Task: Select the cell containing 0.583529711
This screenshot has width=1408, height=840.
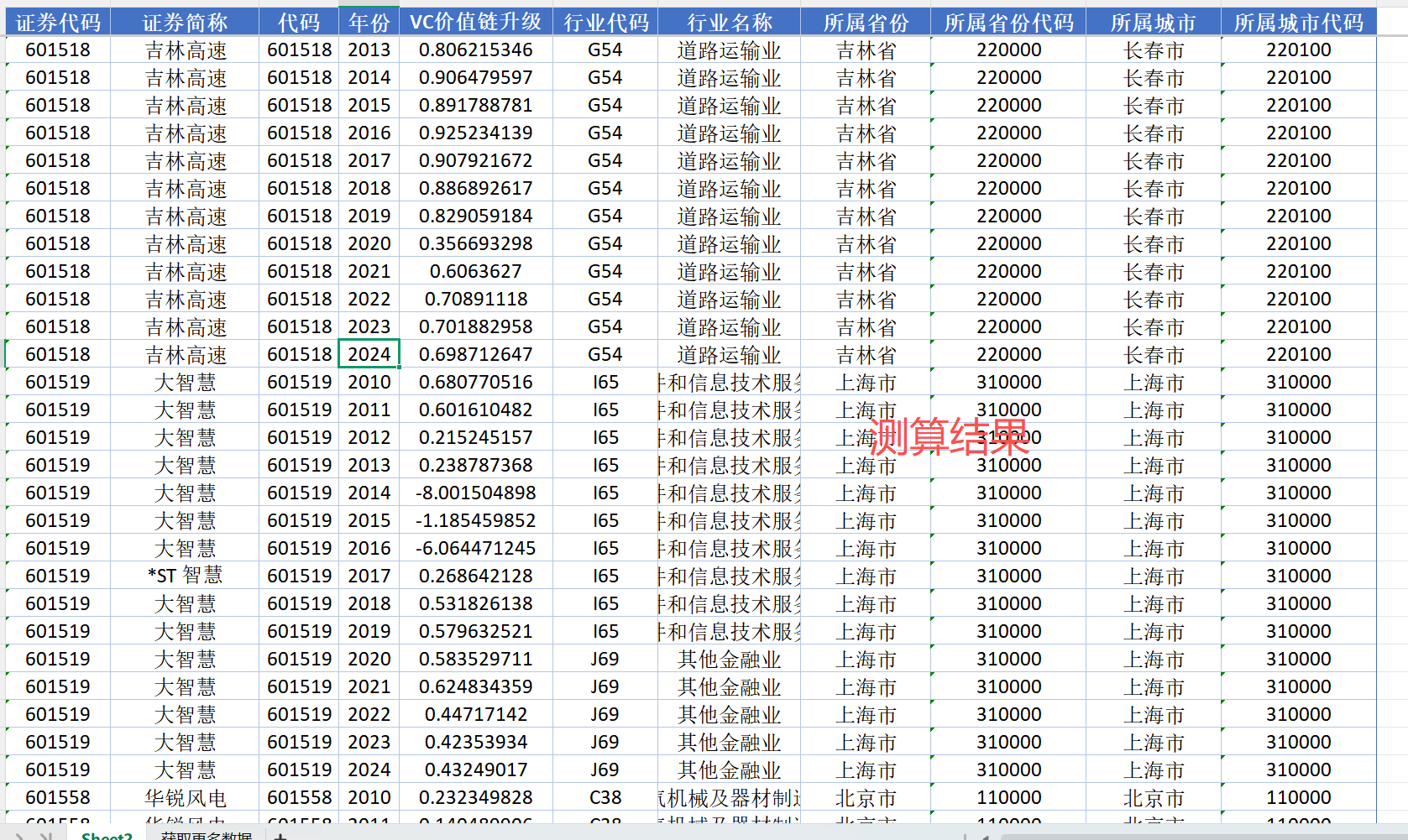Action: 476,660
